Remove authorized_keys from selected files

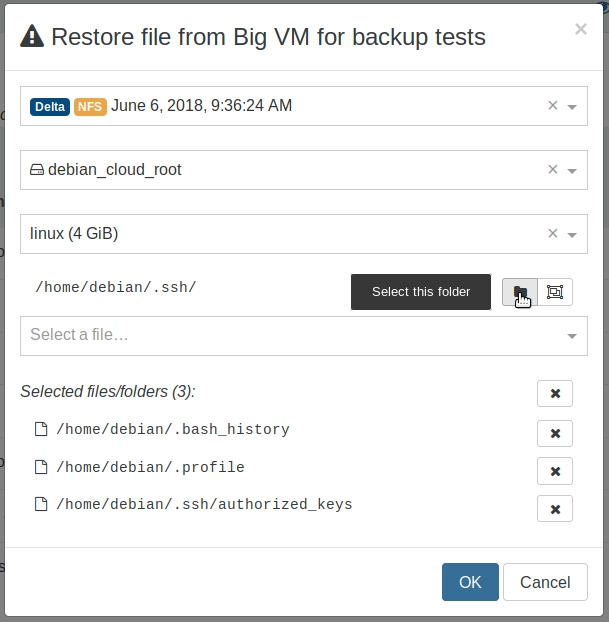click(555, 509)
